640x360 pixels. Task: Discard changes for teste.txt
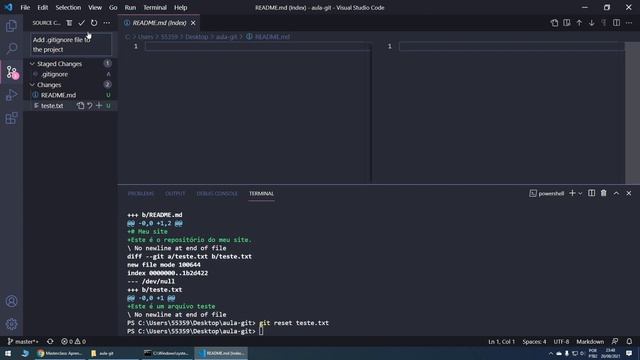tap(90, 106)
